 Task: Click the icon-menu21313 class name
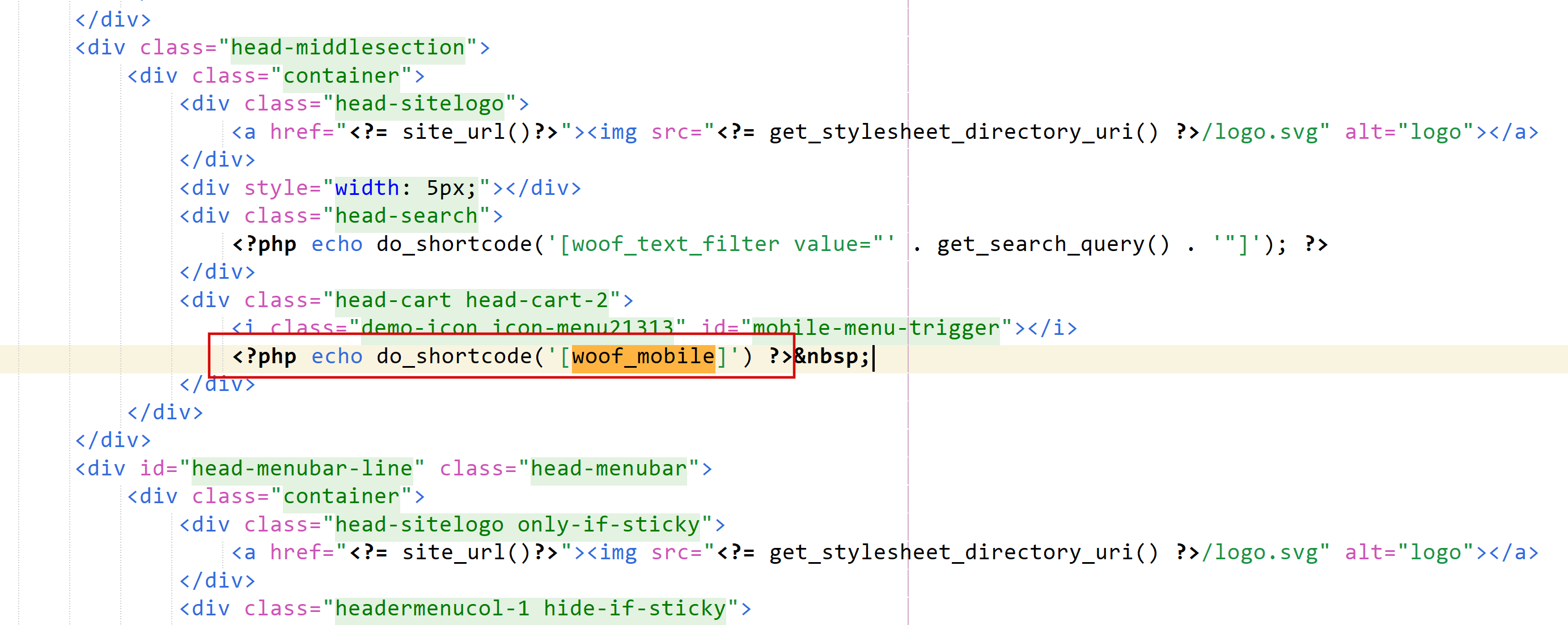tap(583, 328)
